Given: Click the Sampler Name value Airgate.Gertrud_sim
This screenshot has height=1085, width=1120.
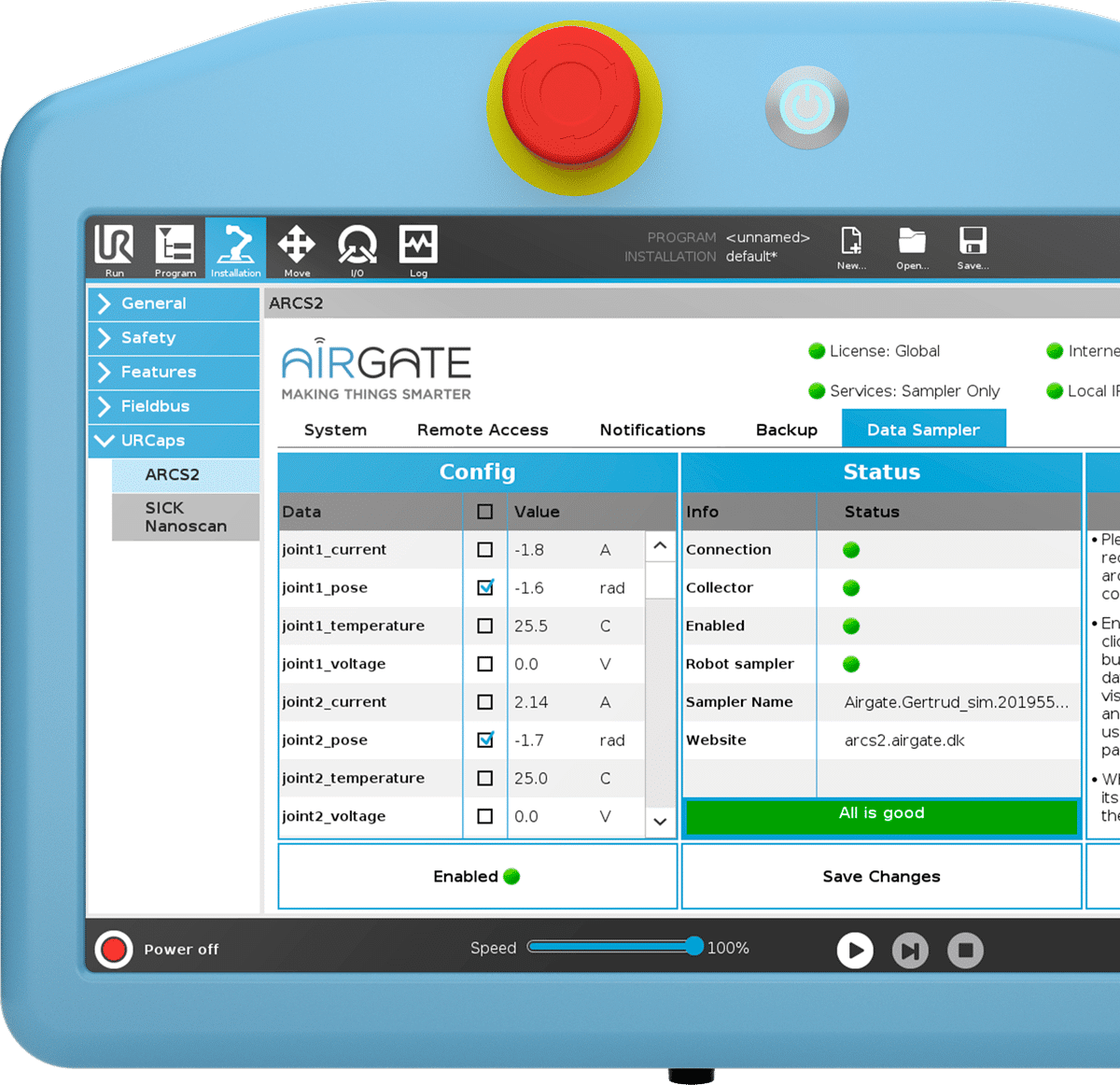Looking at the screenshot, I should point(957,702).
